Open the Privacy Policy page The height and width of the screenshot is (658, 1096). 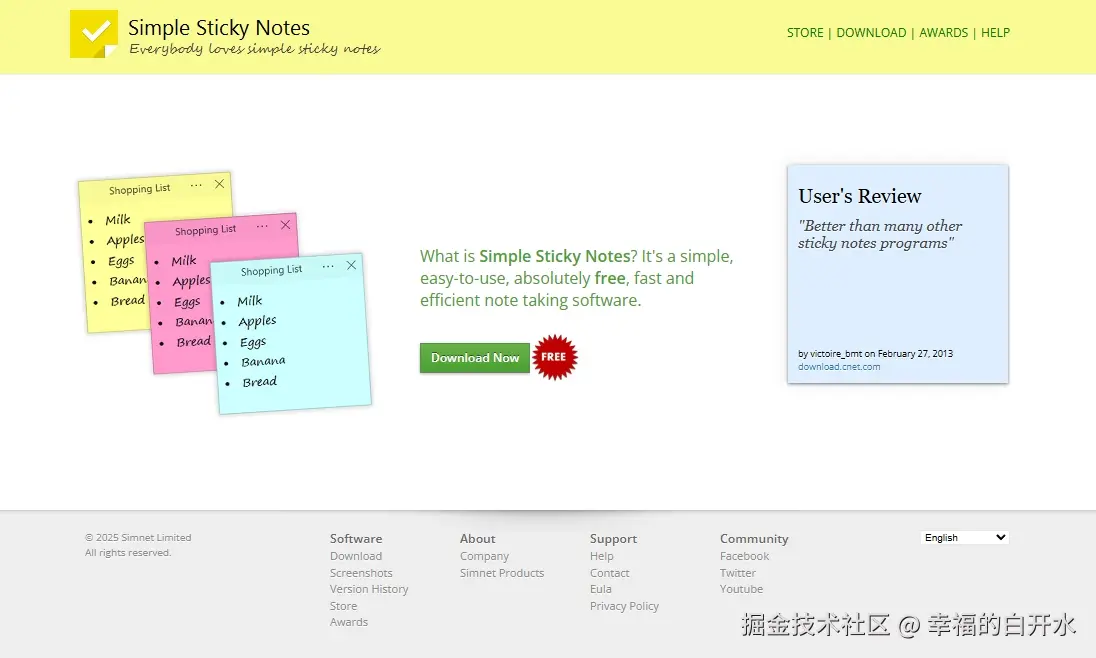click(x=624, y=606)
